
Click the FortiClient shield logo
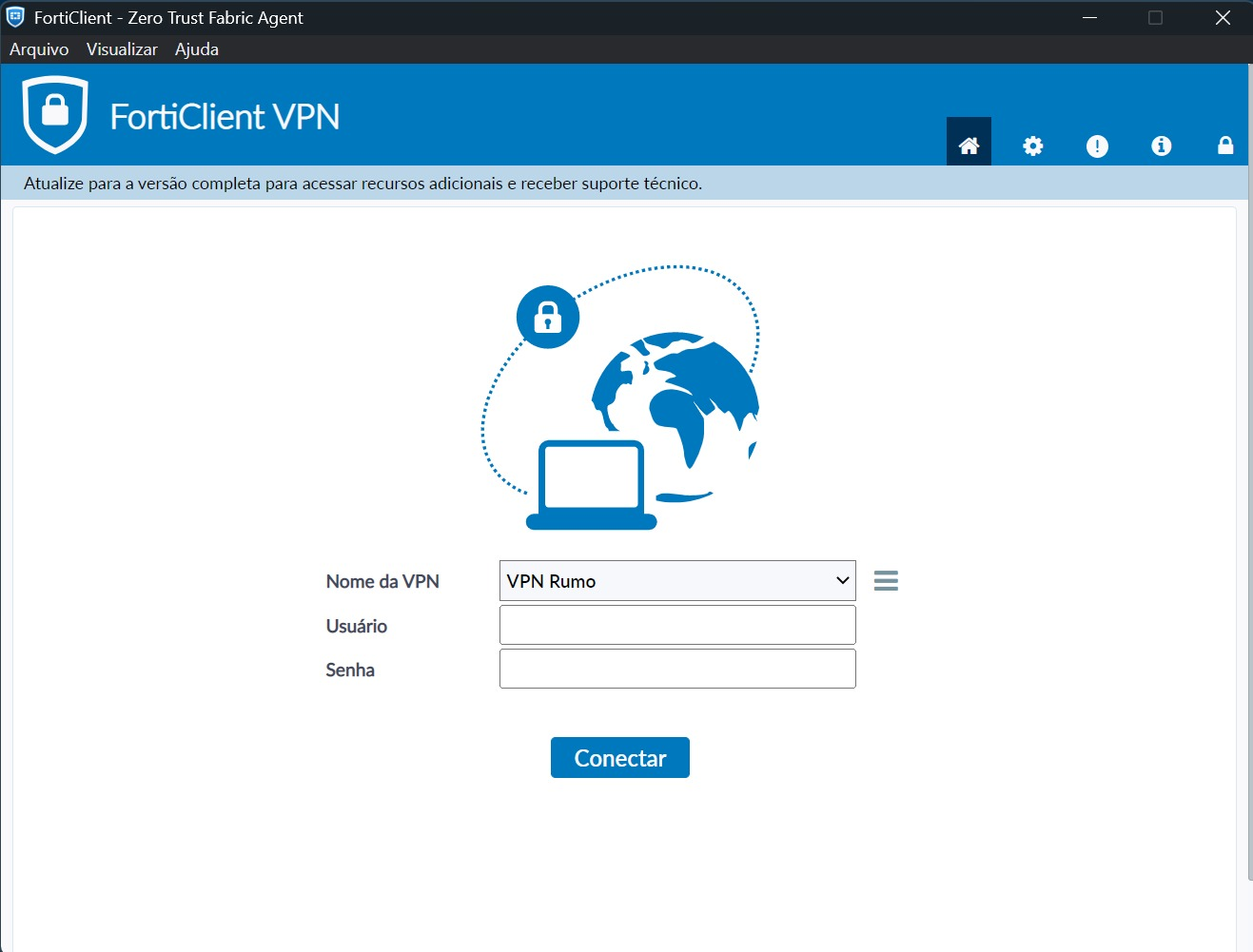point(55,115)
